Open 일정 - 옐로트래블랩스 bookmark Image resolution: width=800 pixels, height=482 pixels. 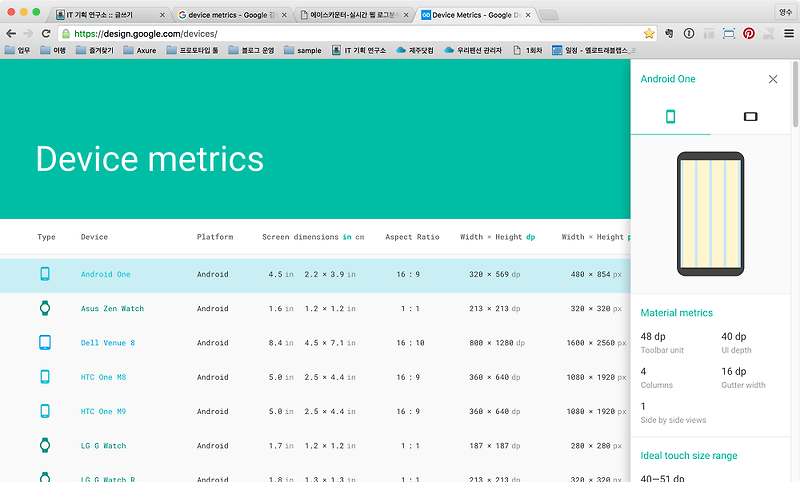pos(594,50)
